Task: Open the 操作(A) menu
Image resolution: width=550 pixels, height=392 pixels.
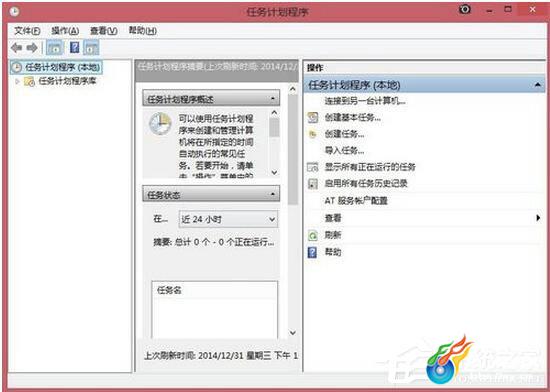Action: 65,31
